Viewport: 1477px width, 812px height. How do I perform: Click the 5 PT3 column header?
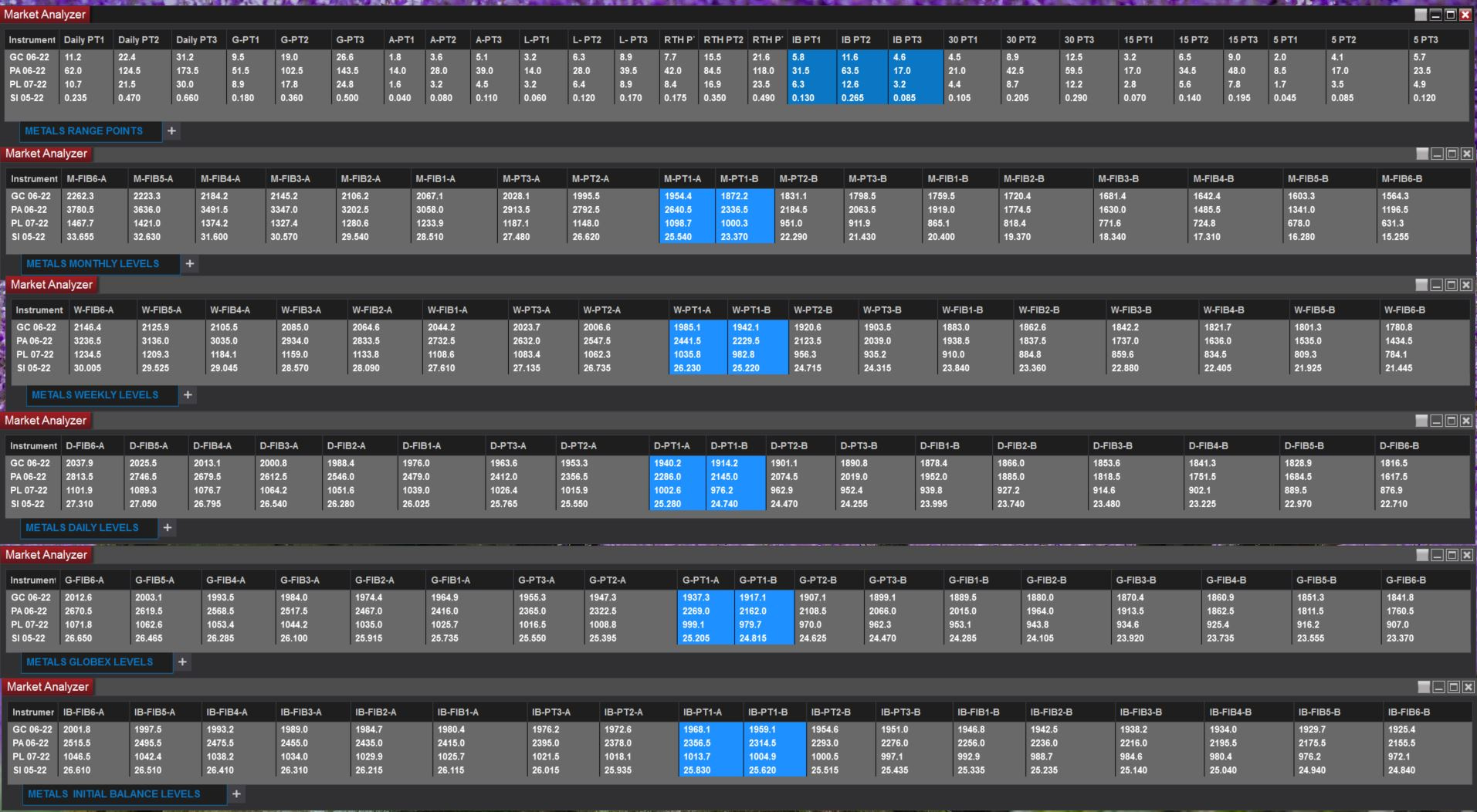click(1438, 40)
